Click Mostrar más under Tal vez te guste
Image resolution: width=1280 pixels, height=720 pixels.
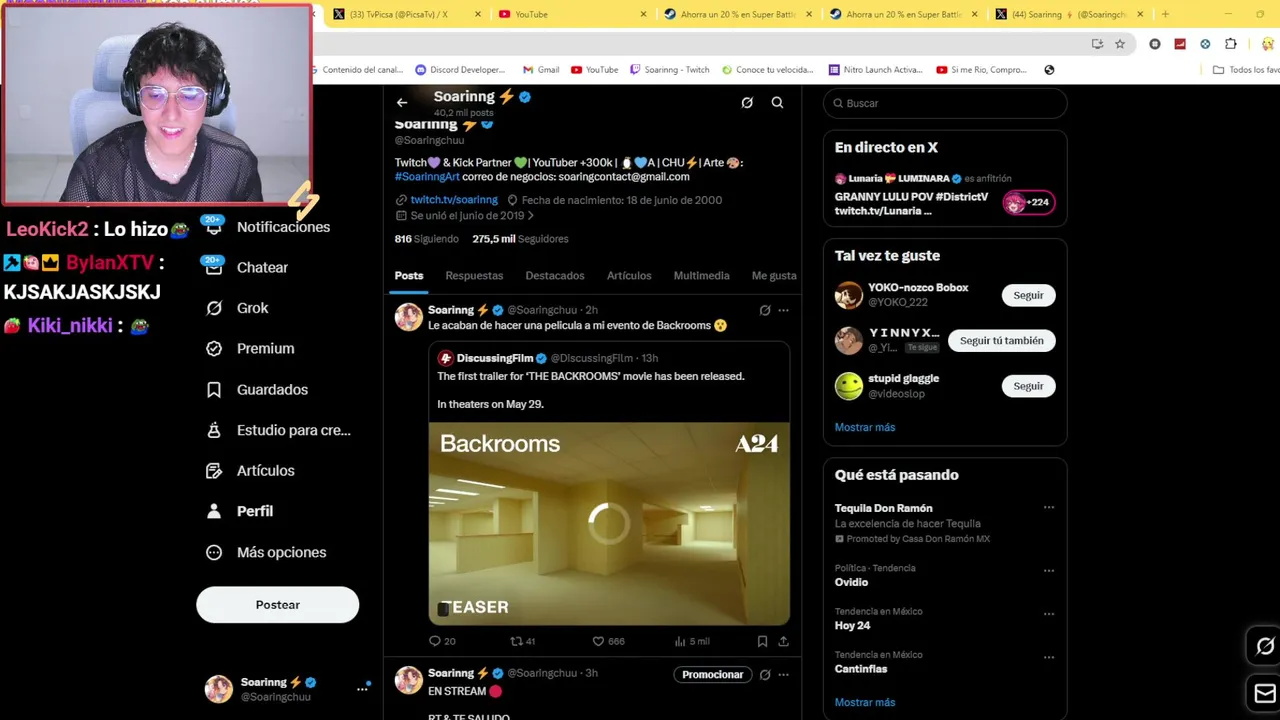(865, 427)
